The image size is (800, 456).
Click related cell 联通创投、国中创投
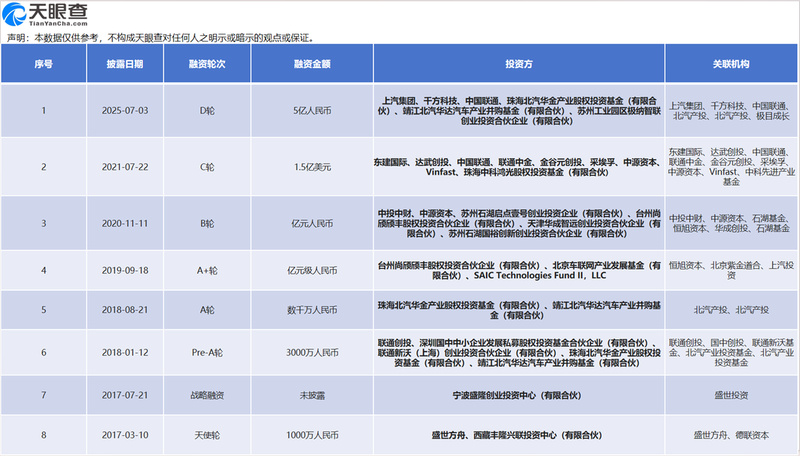(x=731, y=352)
